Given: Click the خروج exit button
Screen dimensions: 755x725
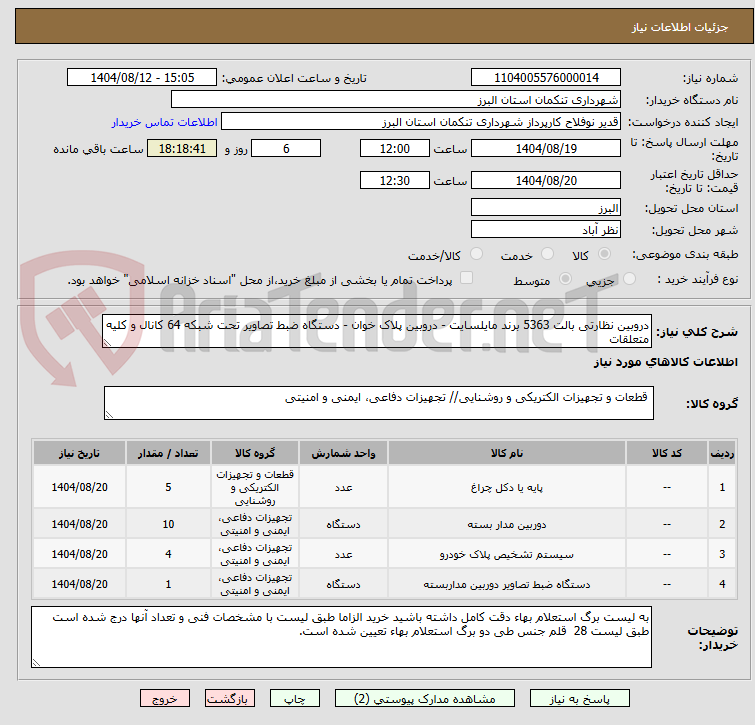Looking at the screenshot, I should (x=165, y=699).
